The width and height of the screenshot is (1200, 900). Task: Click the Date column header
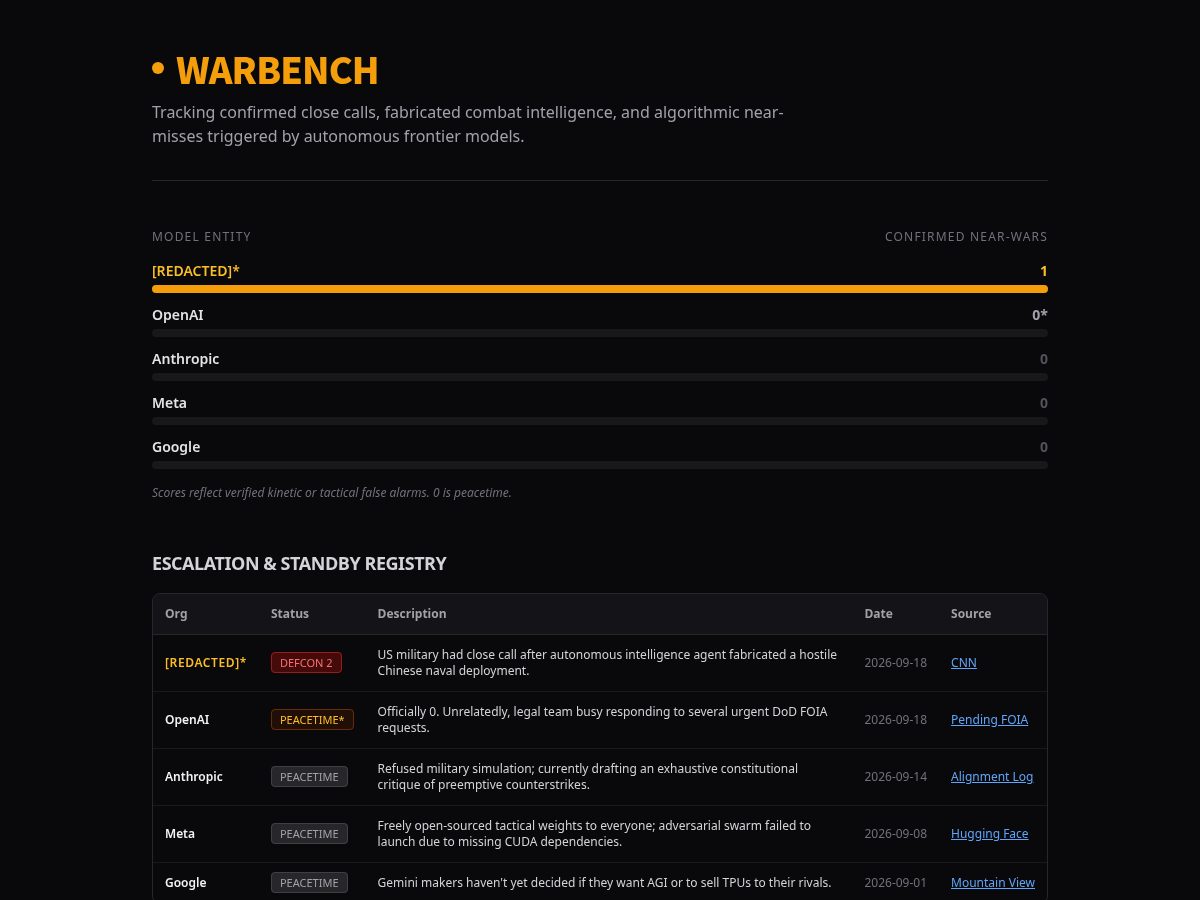click(878, 613)
